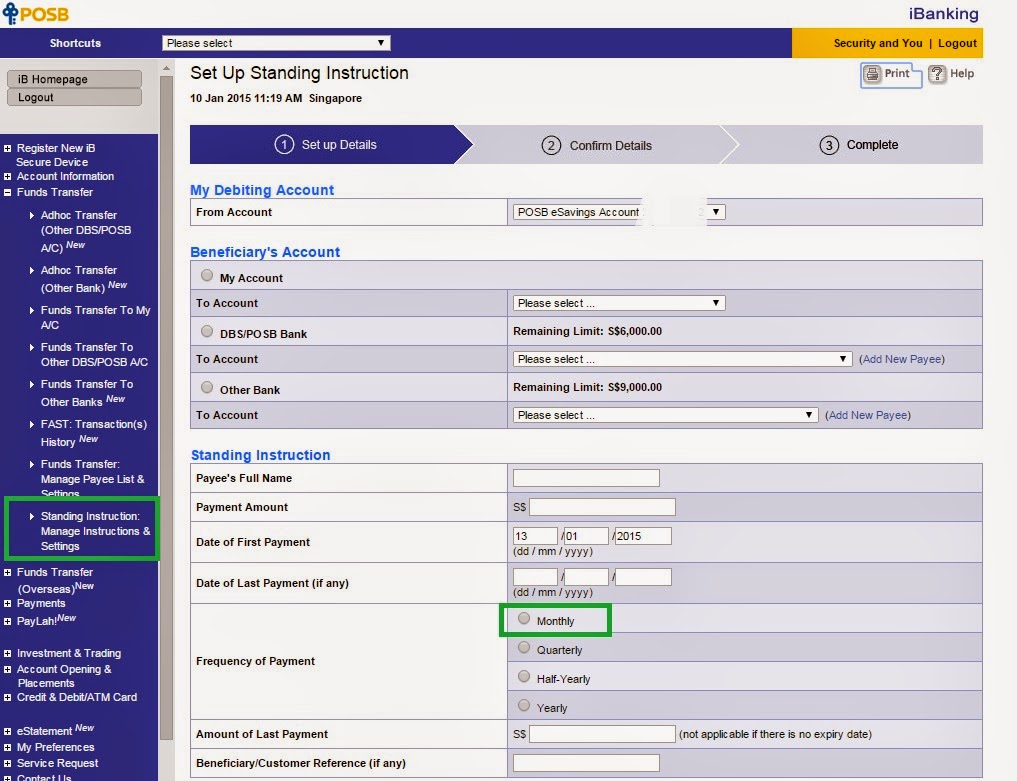Select My Account radio button
1017x781 pixels.
[207, 275]
